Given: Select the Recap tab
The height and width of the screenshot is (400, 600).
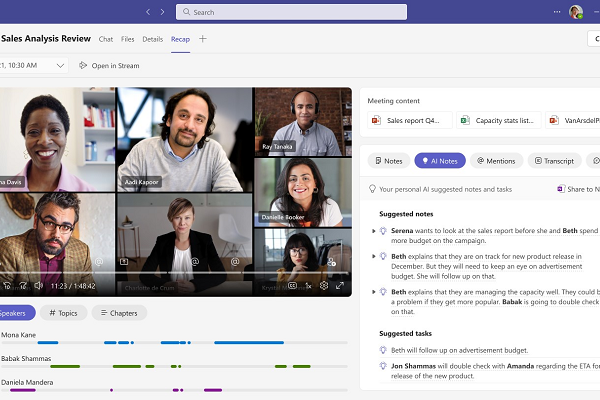Looking at the screenshot, I should (180, 39).
